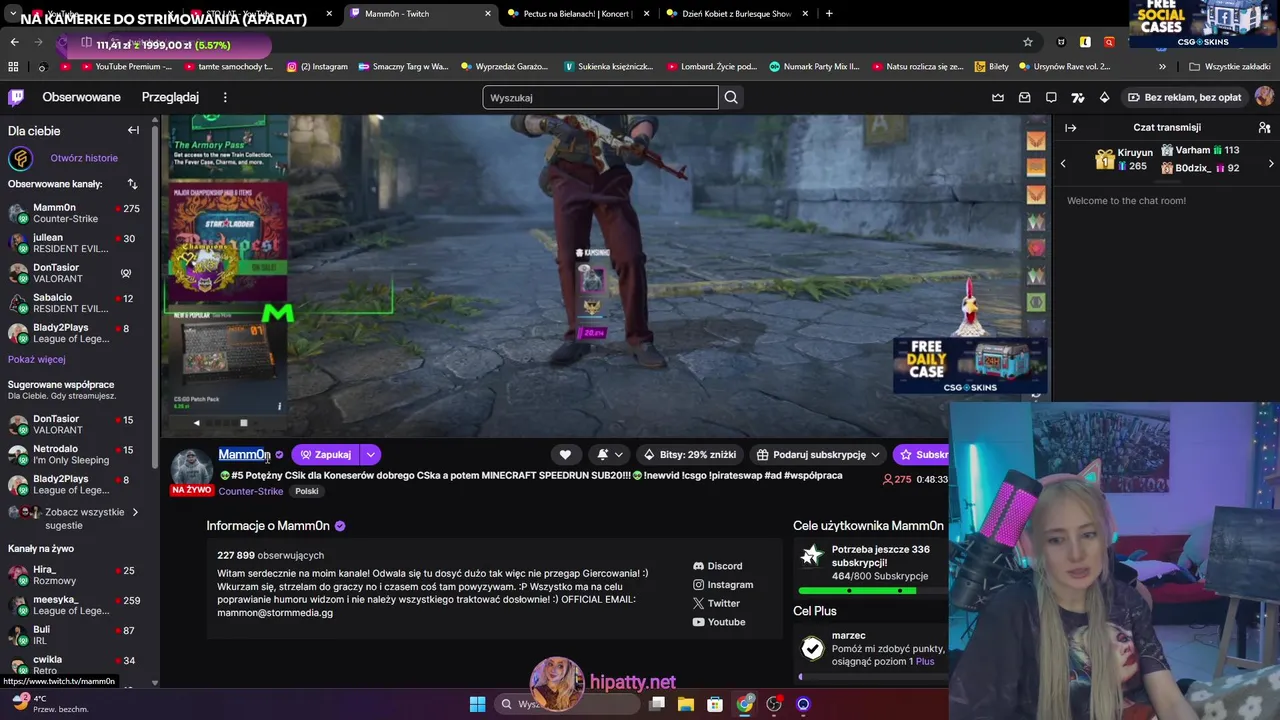Open the Twitch home logo
Image resolution: width=1280 pixels, height=720 pixels.
(x=16, y=97)
